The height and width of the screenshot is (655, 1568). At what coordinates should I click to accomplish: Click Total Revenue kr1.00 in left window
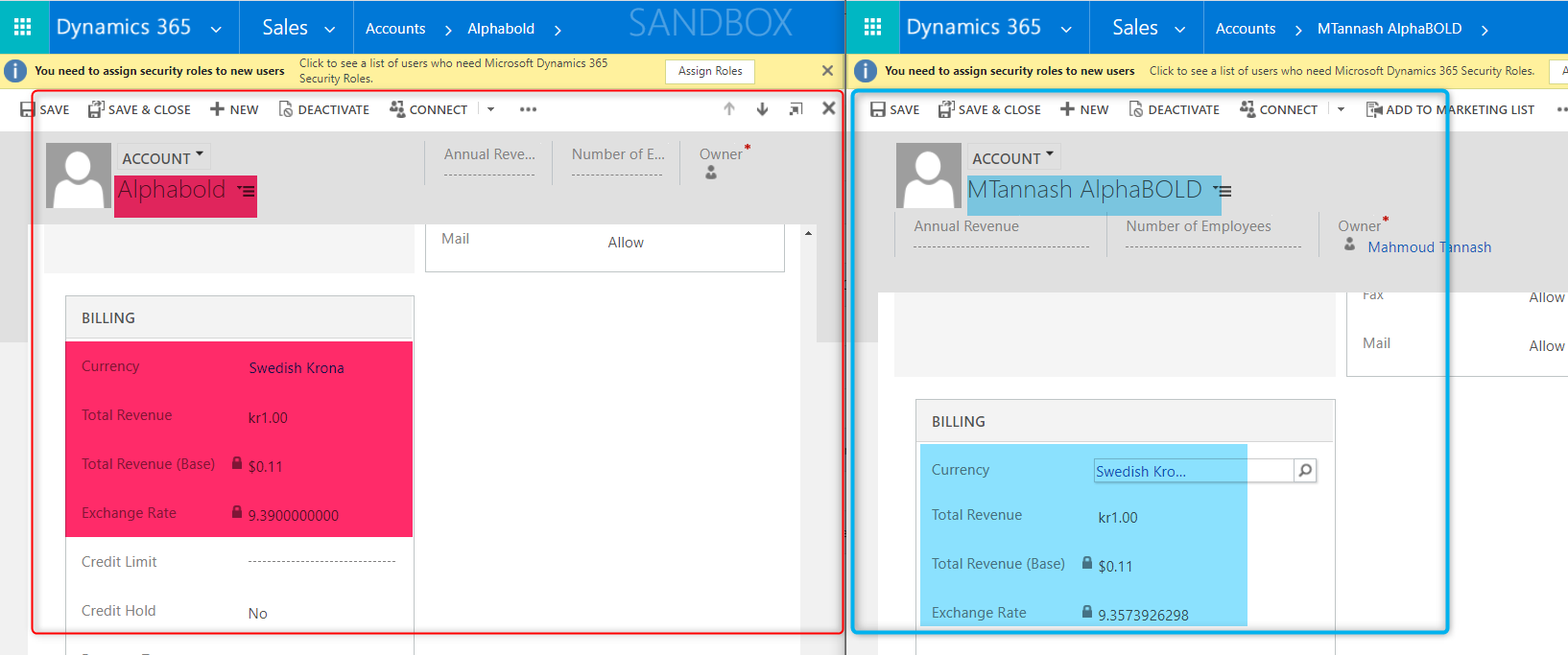268,418
